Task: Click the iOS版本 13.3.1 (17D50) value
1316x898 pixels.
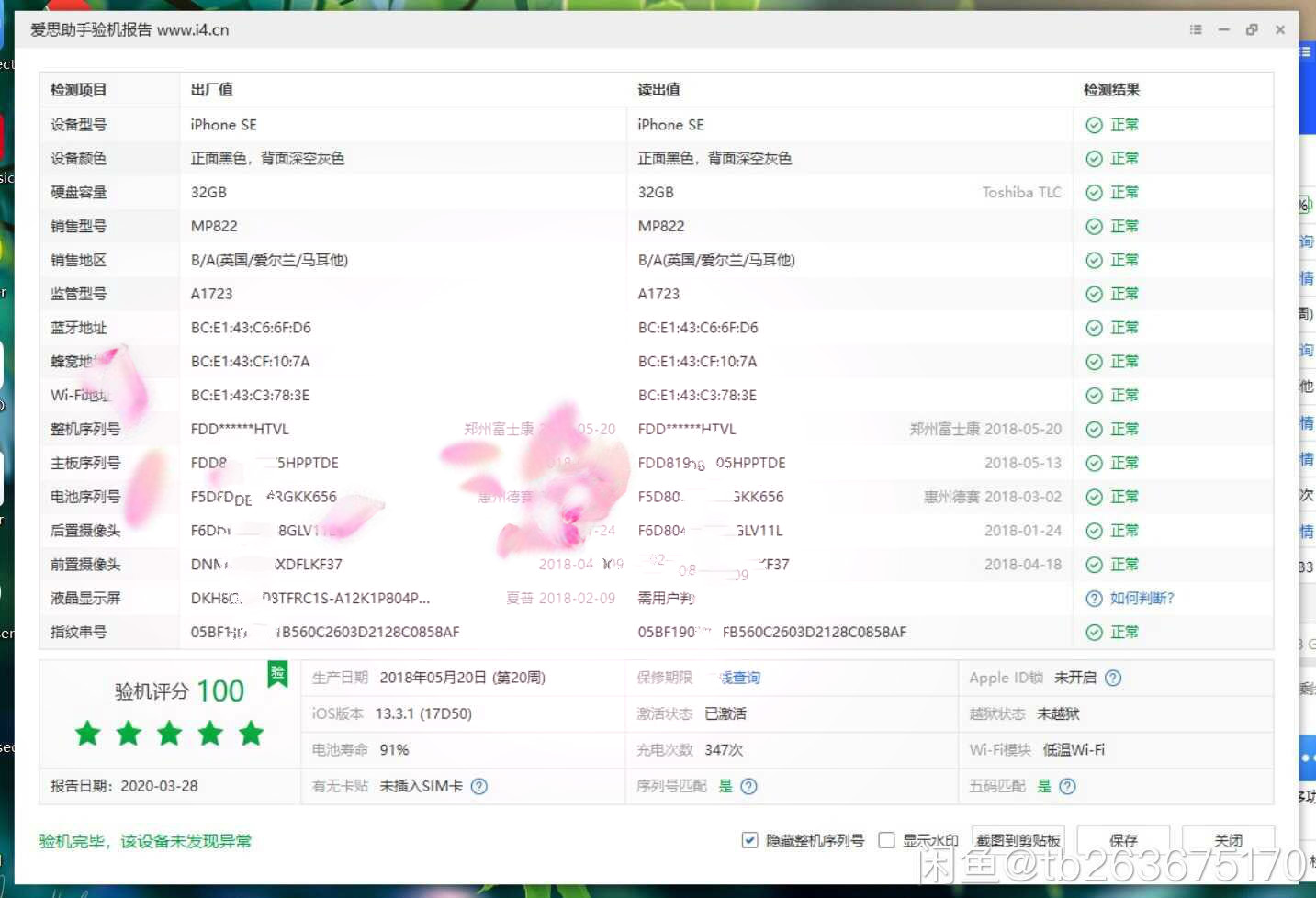Action: click(x=423, y=713)
